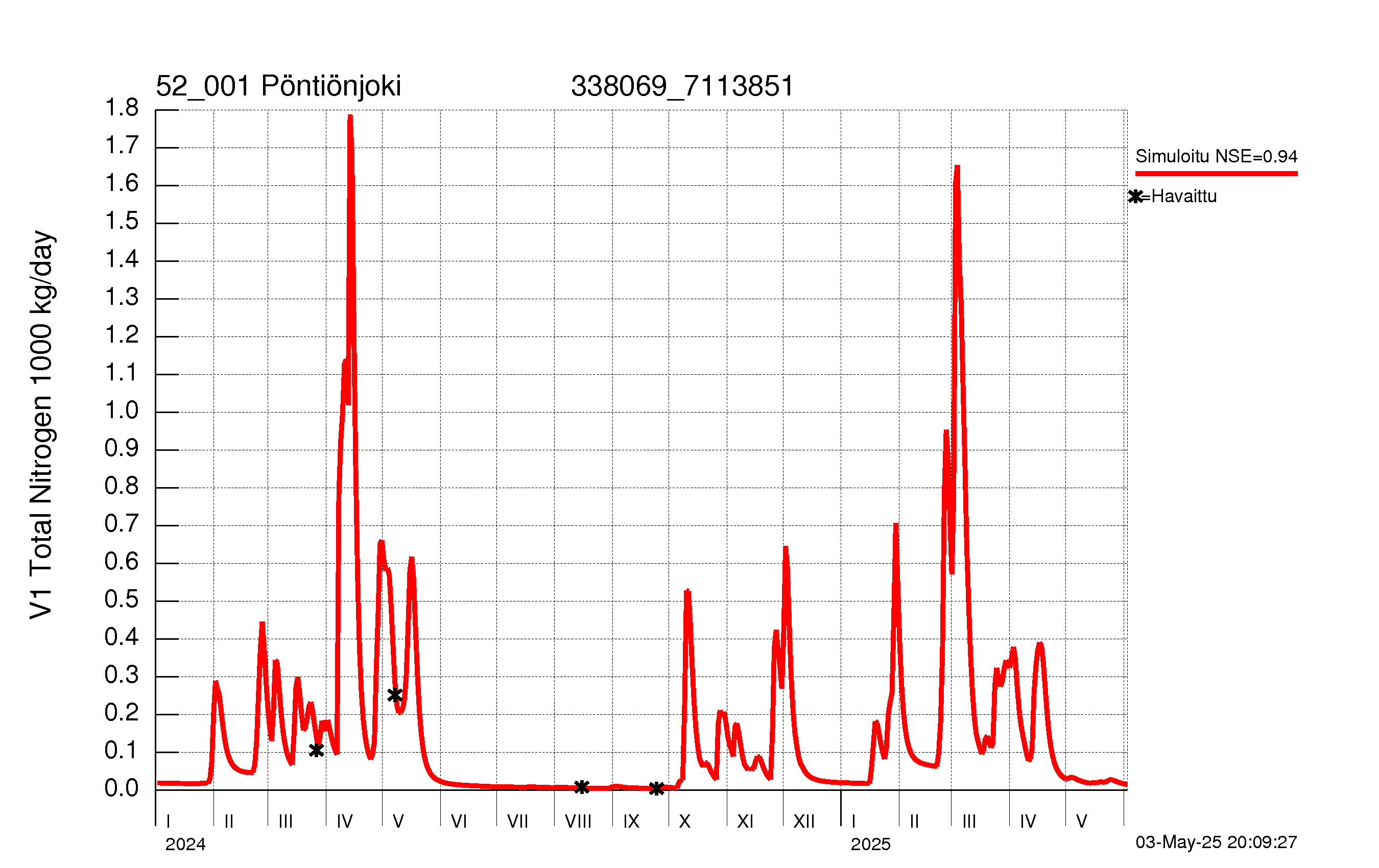
Task: Click the y-axis value '0.0'
Action: [x=122, y=788]
